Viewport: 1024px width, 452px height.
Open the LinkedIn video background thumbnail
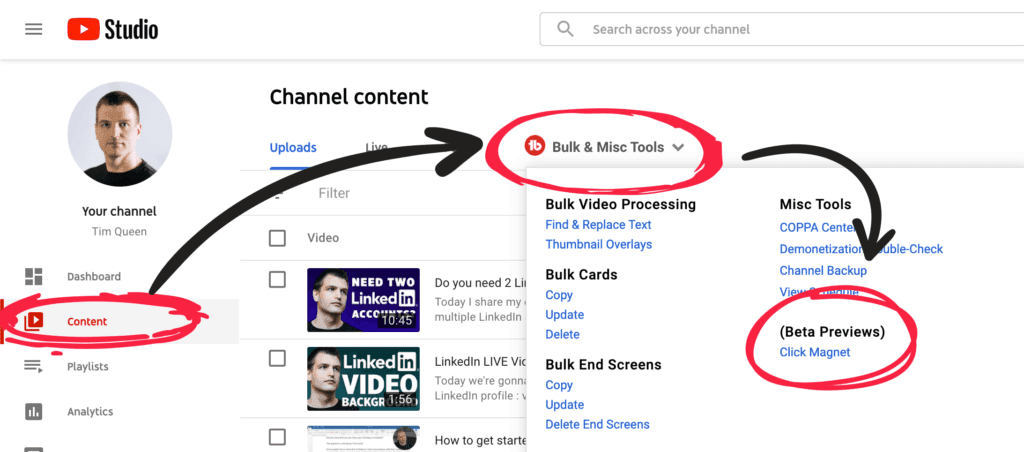coord(363,375)
